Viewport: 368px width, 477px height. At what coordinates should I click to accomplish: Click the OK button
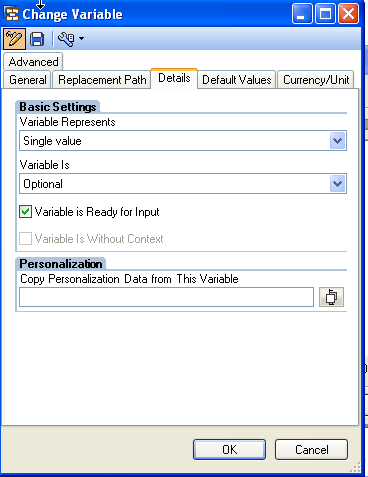click(x=229, y=450)
